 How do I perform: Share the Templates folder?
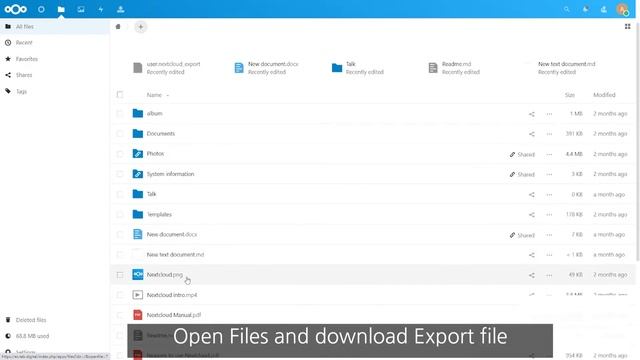pyautogui.click(x=531, y=215)
